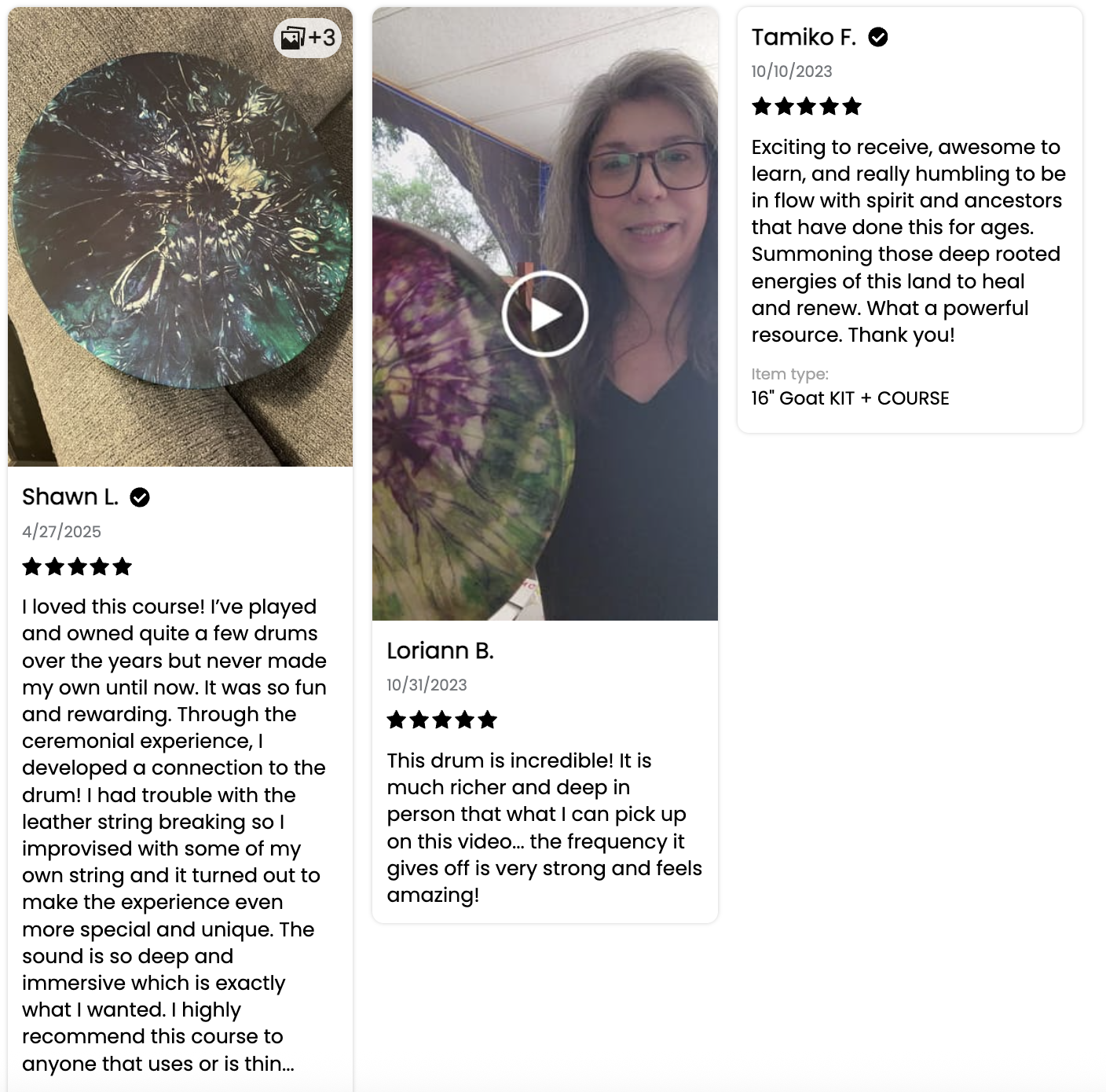
Task: Open Tamiko F.'s review text
Action: click(909, 241)
